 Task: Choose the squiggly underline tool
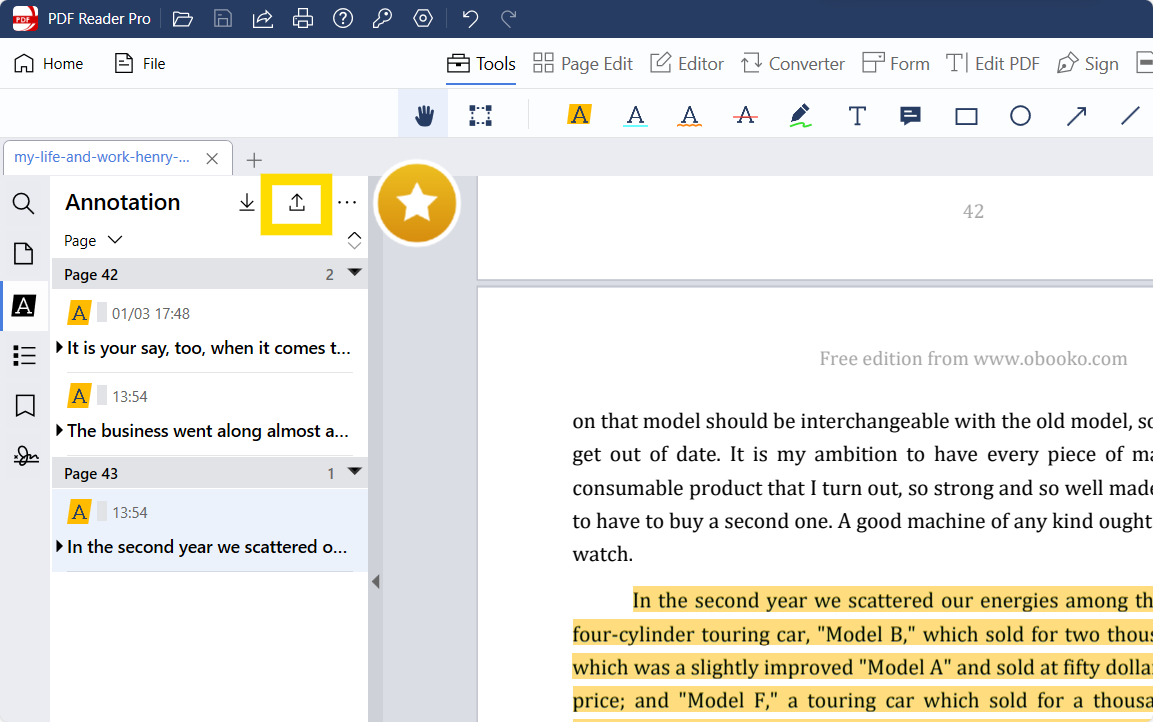[x=689, y=115]
